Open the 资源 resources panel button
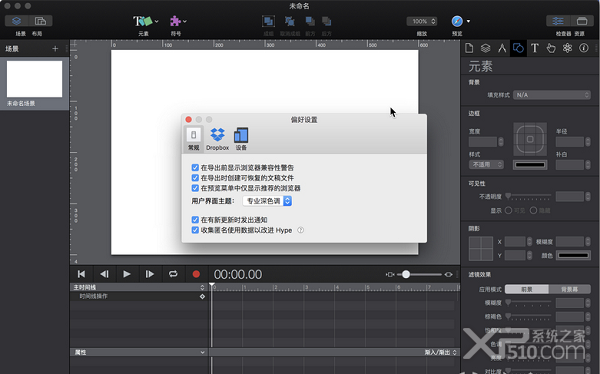The image size is (600, 374). [x=582, y=21]
